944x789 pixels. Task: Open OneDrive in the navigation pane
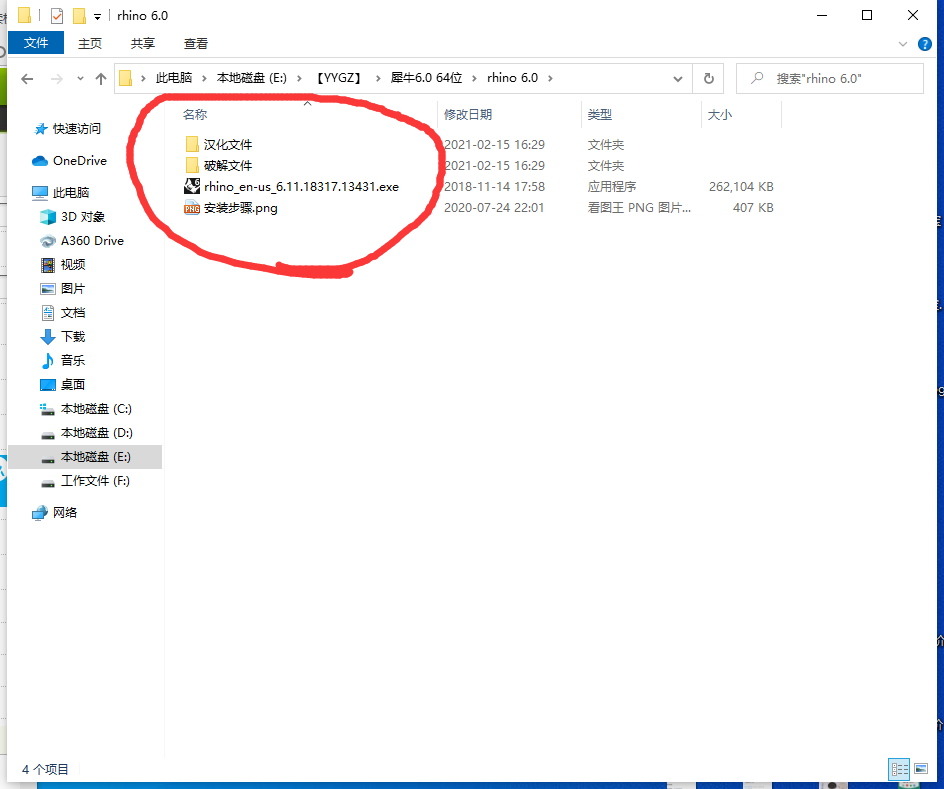click(79, 161)
